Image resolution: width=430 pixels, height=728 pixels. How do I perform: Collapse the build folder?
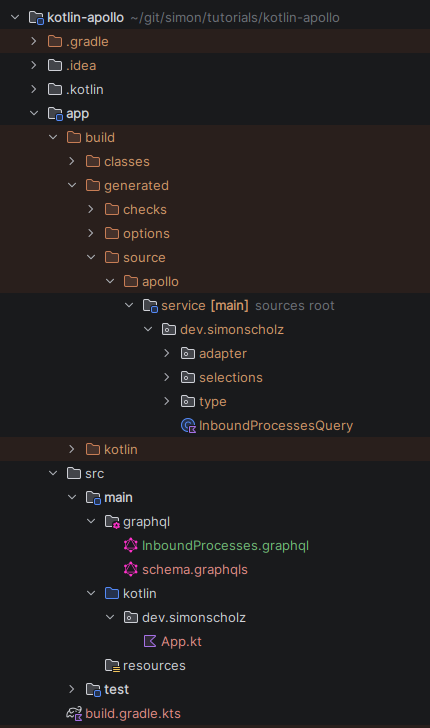point(53,137)
